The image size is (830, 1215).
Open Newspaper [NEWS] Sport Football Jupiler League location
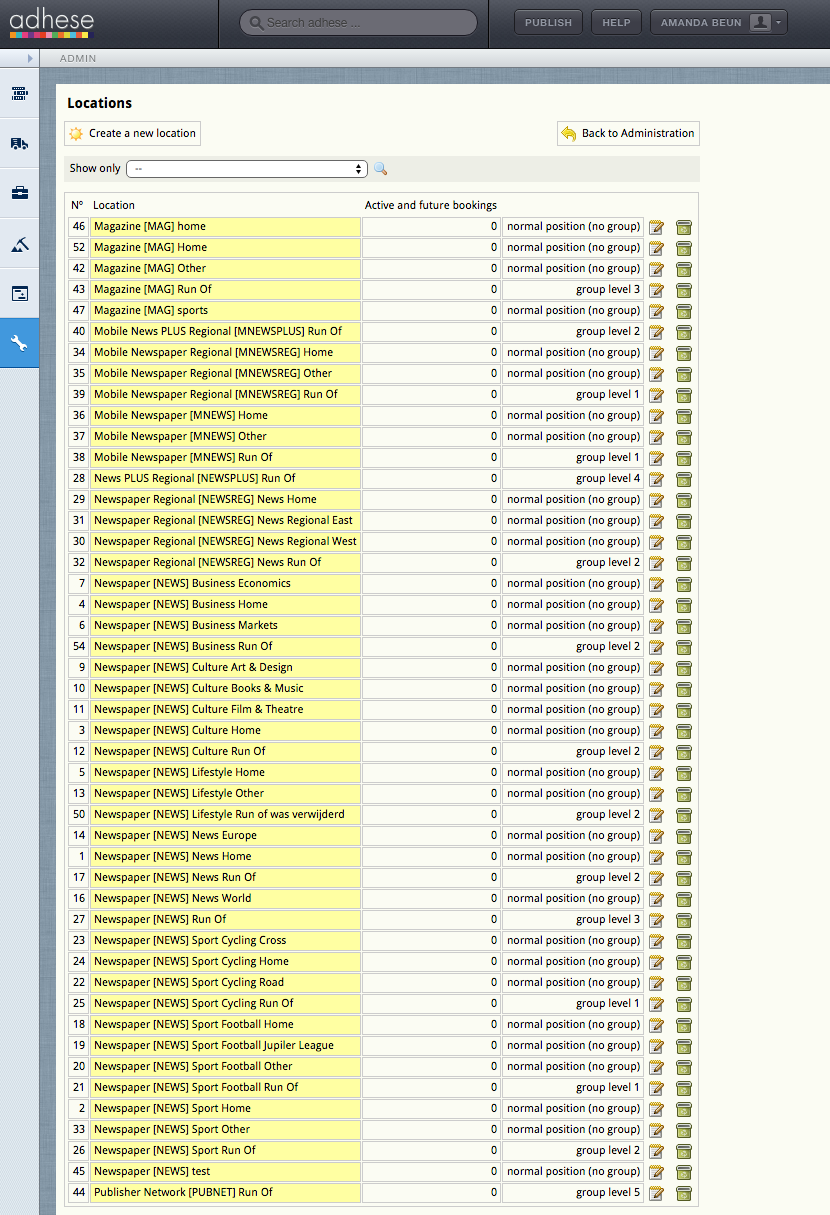(214, 1046)
